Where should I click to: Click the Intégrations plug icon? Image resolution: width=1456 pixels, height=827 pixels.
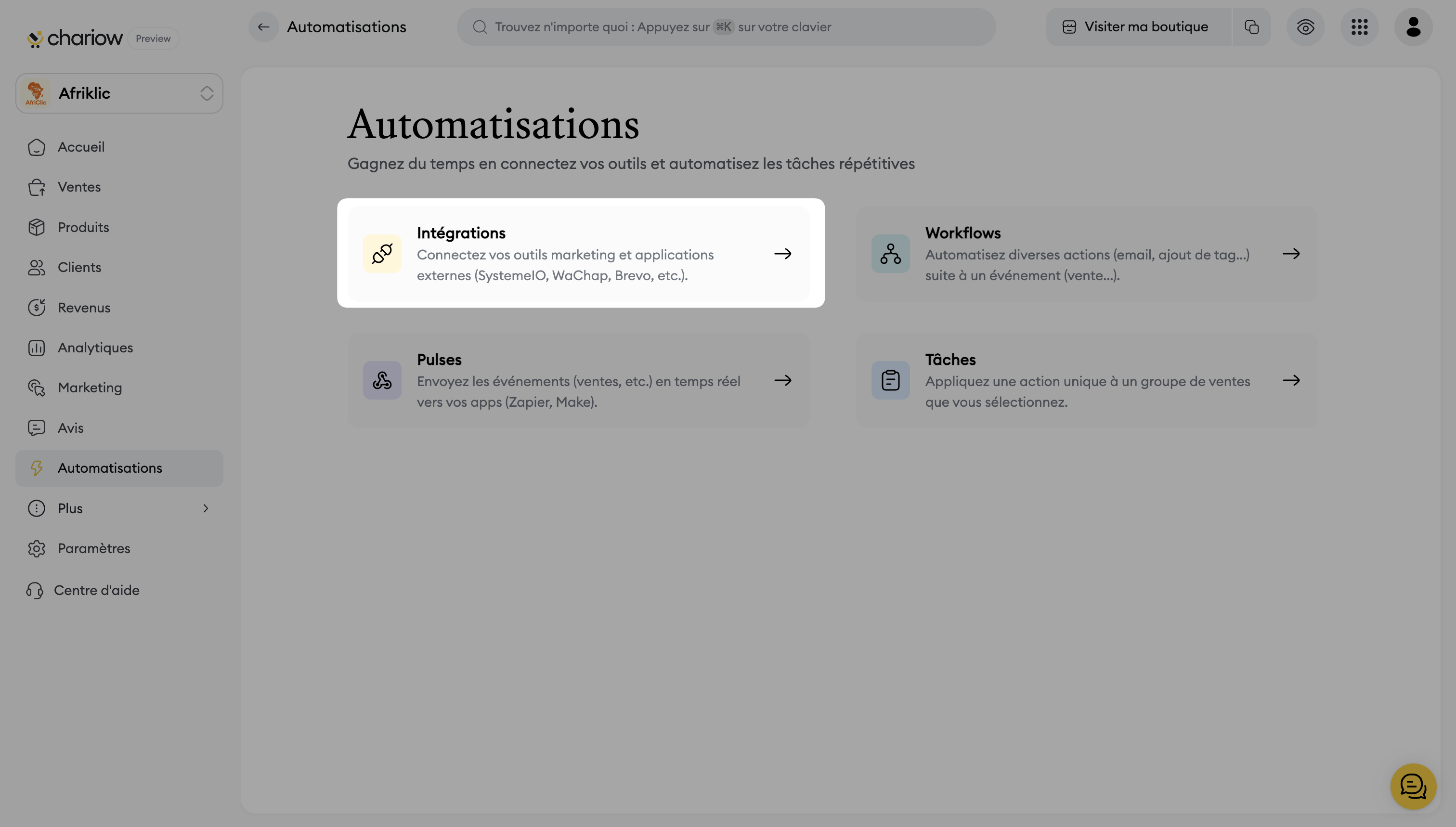click(382, 254)
